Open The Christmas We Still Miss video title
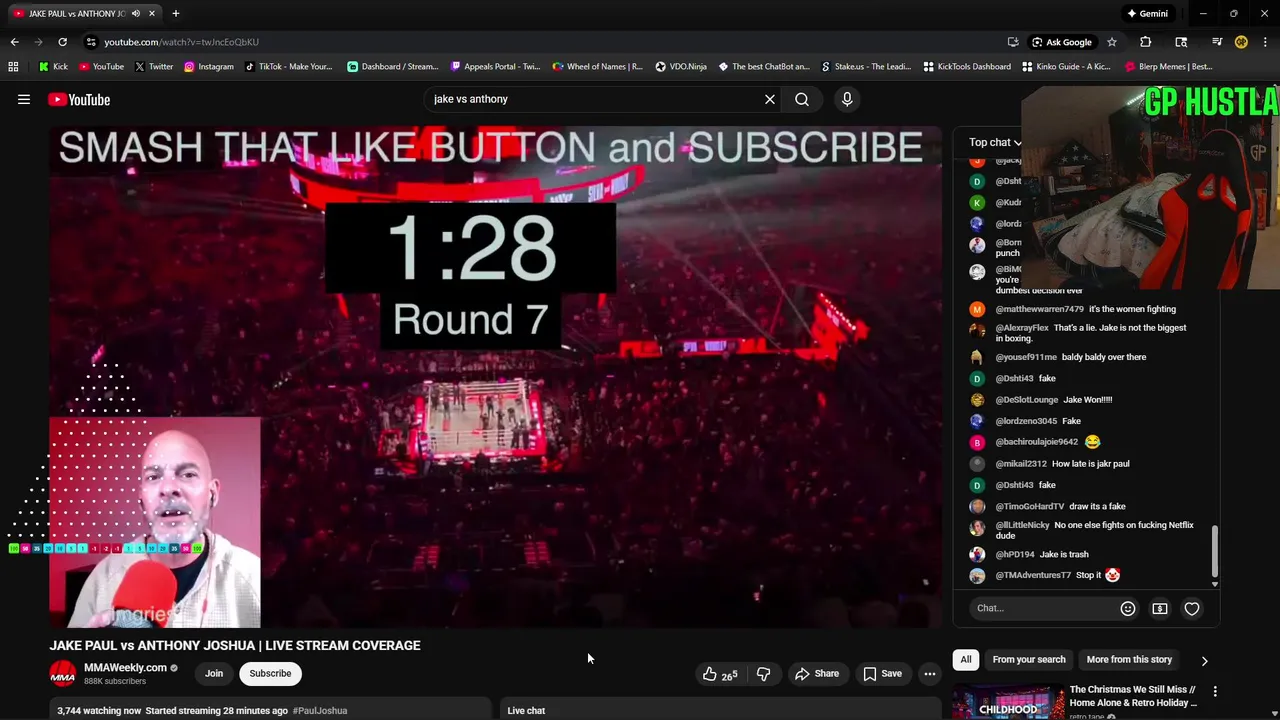The image size is (1280, 720). coord(1133,696)
